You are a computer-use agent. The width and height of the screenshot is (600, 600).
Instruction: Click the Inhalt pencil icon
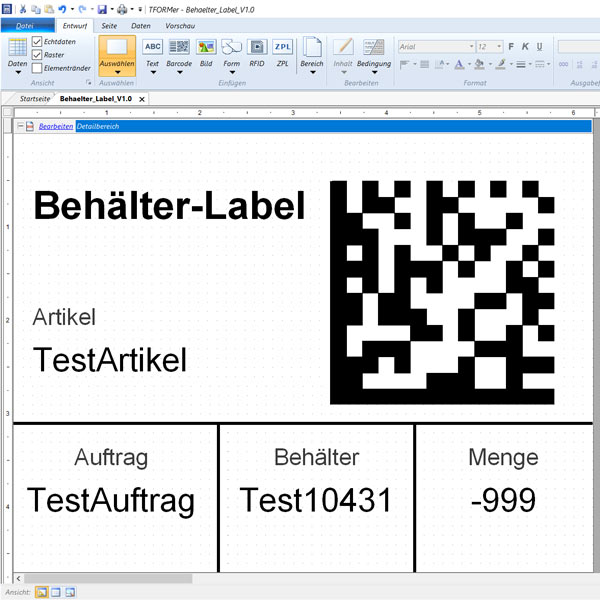(343, 47)
